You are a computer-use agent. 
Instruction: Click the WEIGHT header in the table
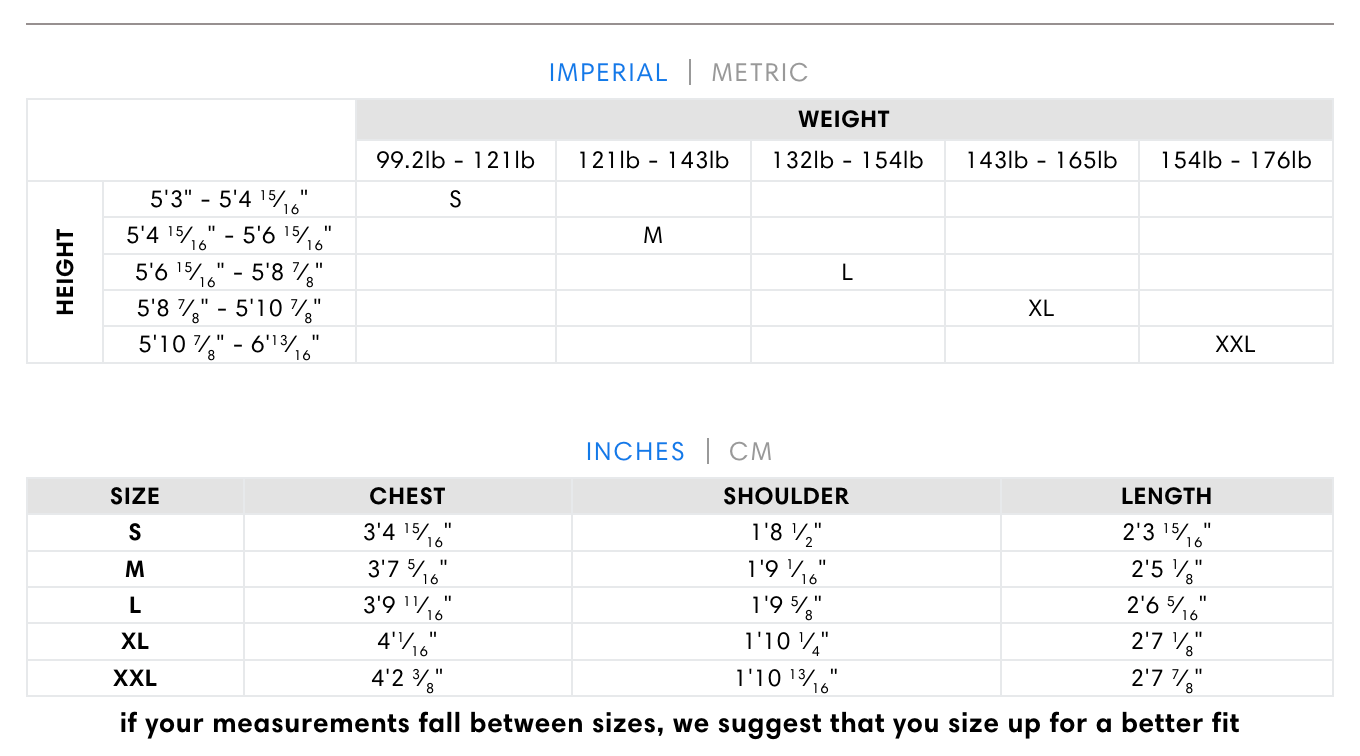click(x=844, y=119)
